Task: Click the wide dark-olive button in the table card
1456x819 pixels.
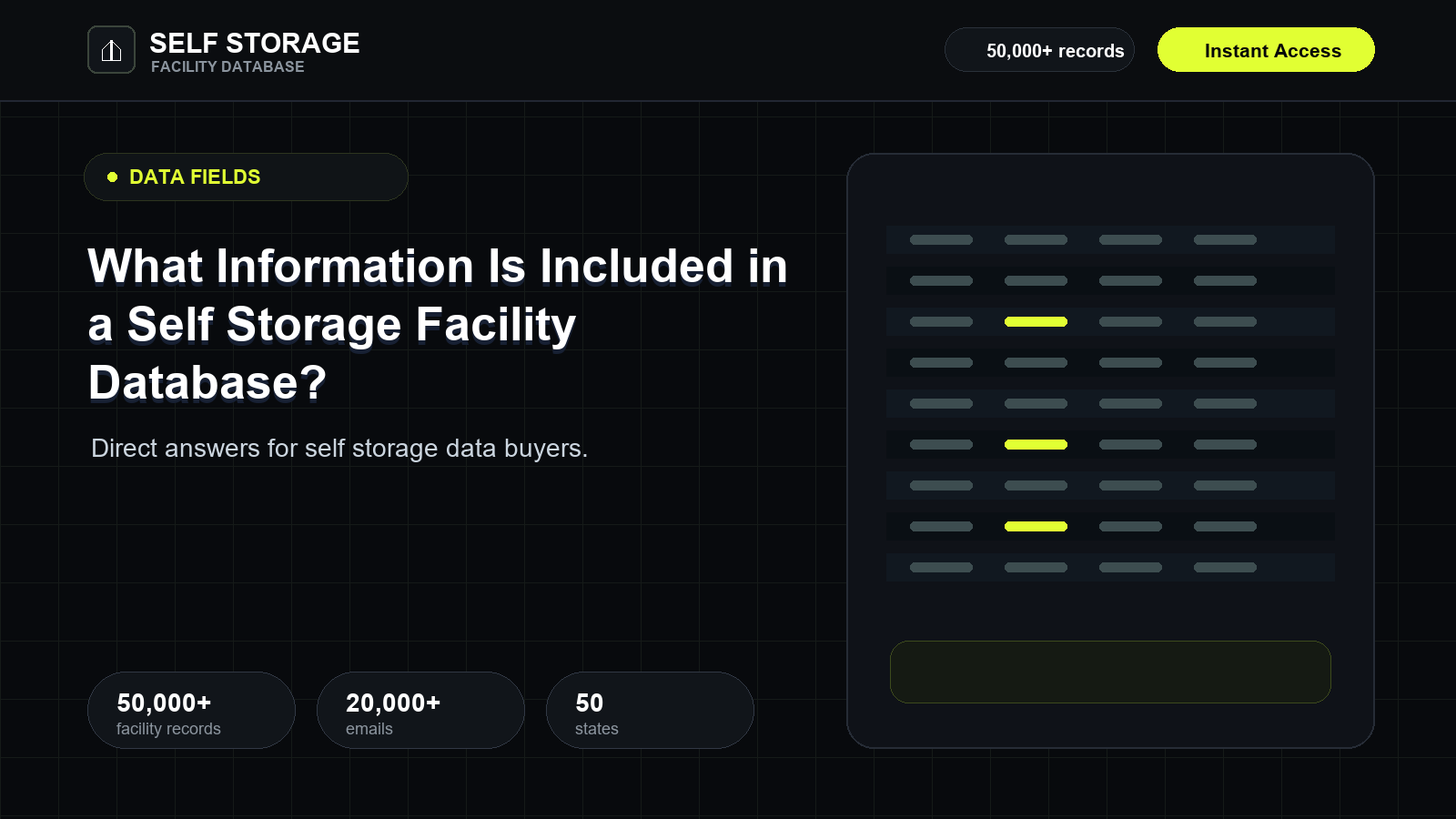Action: pyautogui.click(x=1110, y=672)
